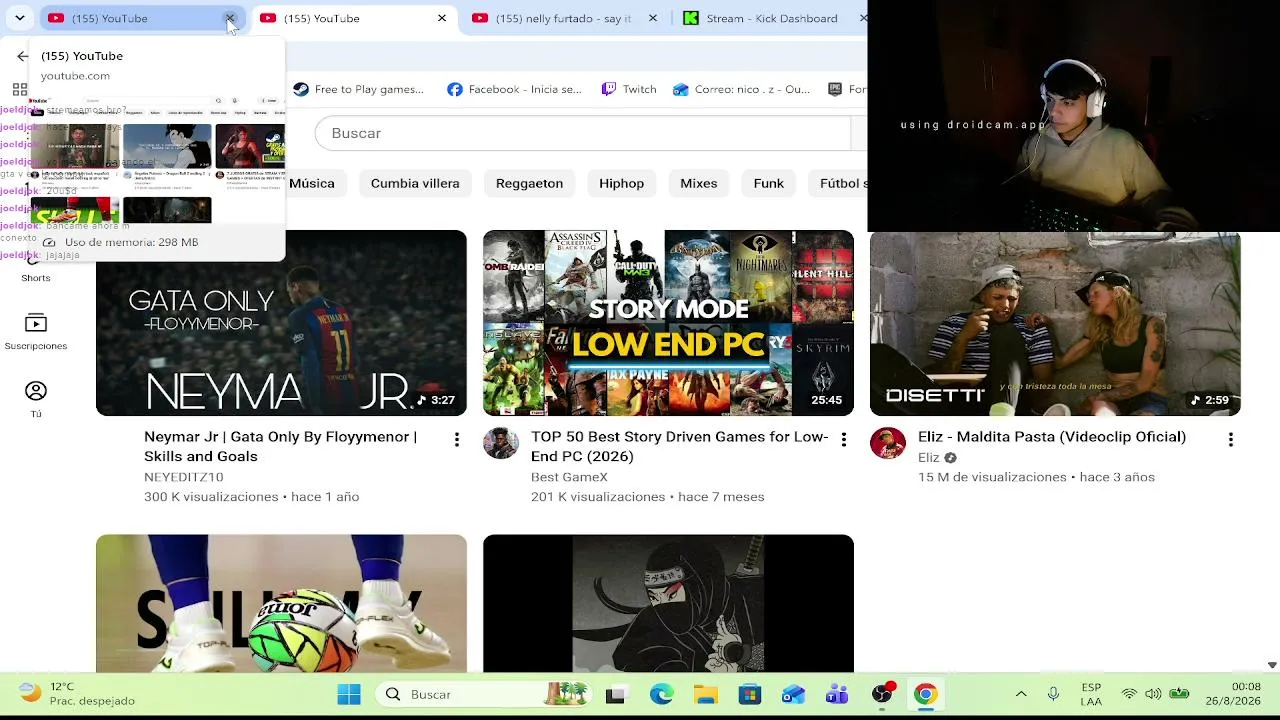The image size is (1280, 720).
Task: Open the Correo: nico . z Outlook bookmark
Action: tap(741, 89)
